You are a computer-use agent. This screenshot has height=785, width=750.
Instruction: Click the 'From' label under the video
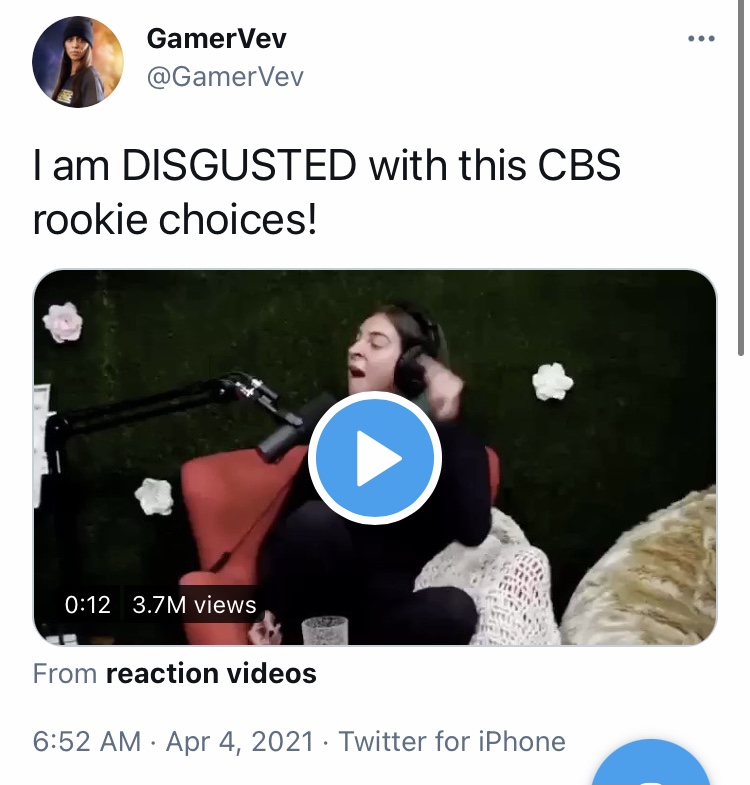click(65, 673)
